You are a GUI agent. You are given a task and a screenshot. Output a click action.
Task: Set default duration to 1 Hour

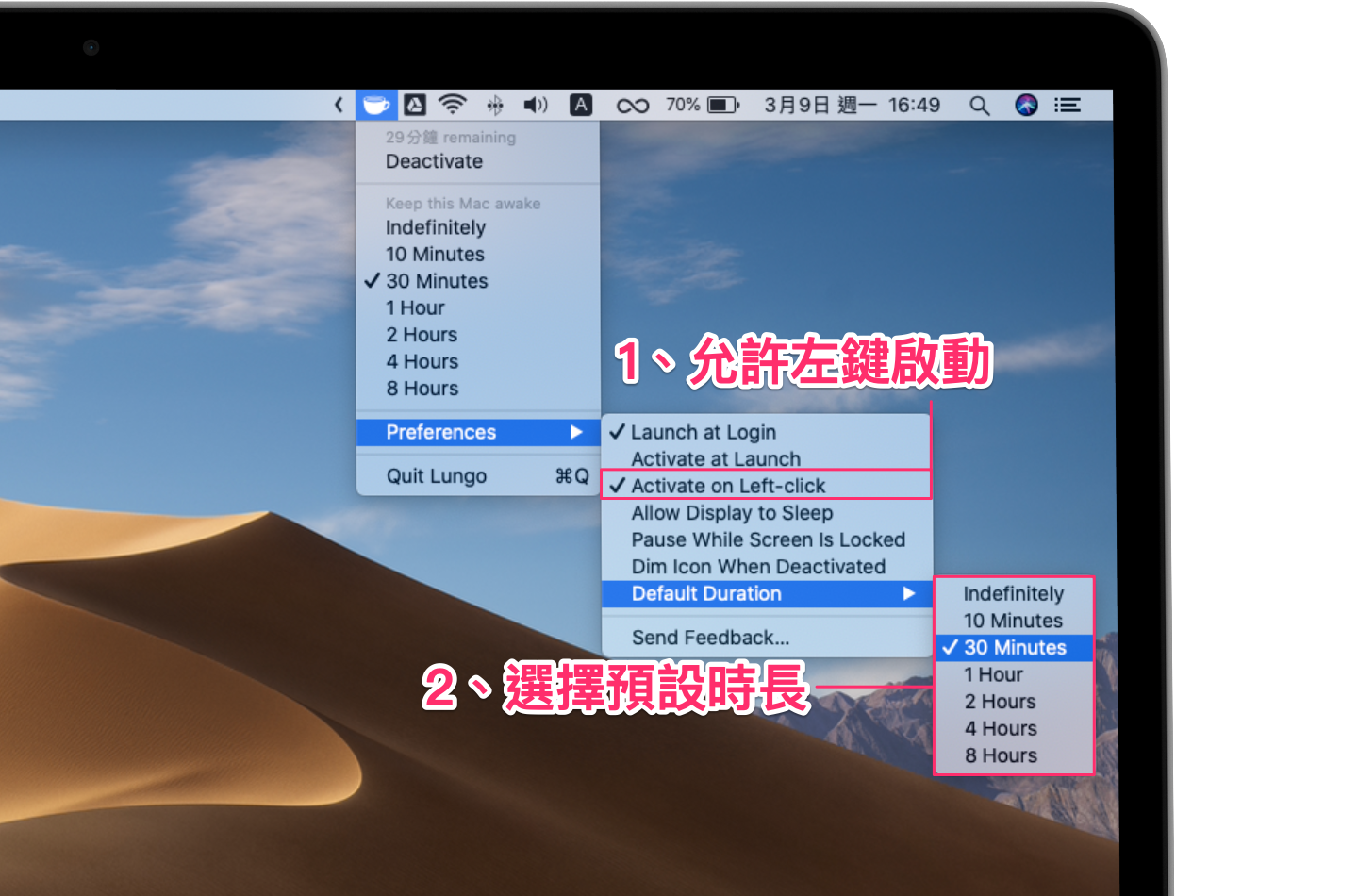click(x=1014, y=674)
